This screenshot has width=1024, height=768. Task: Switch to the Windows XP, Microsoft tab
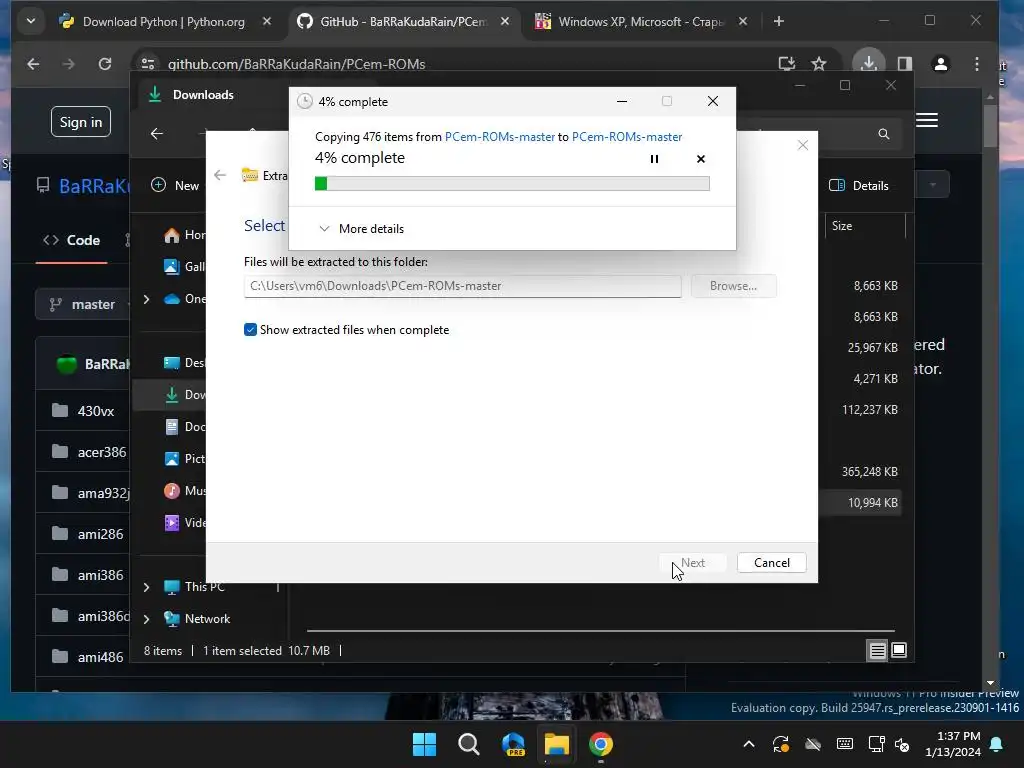641,22
